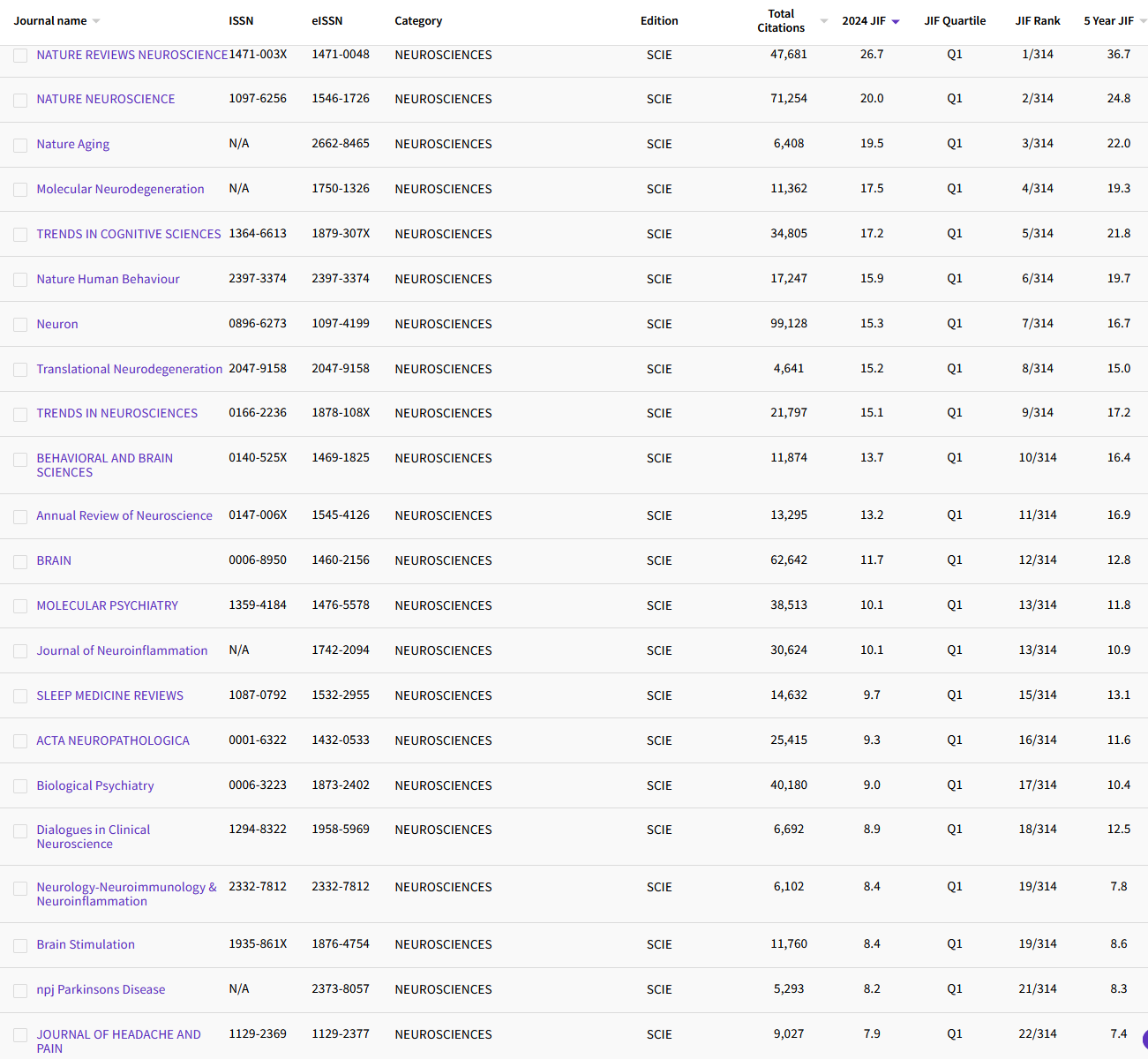Screen dimensions: 1148x1059
Task: Click the JIF Quartile column header
Action: coord(955,21)
